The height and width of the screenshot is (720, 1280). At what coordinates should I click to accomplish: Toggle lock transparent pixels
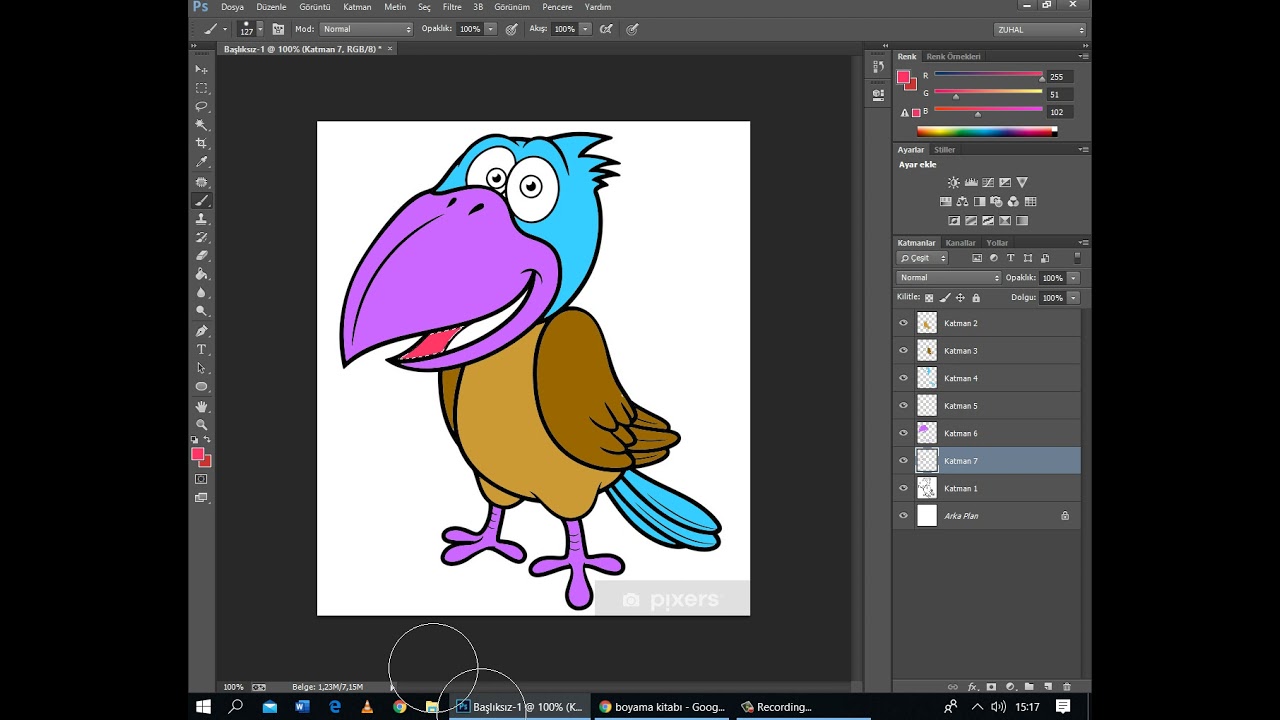(x=929, y=298)
